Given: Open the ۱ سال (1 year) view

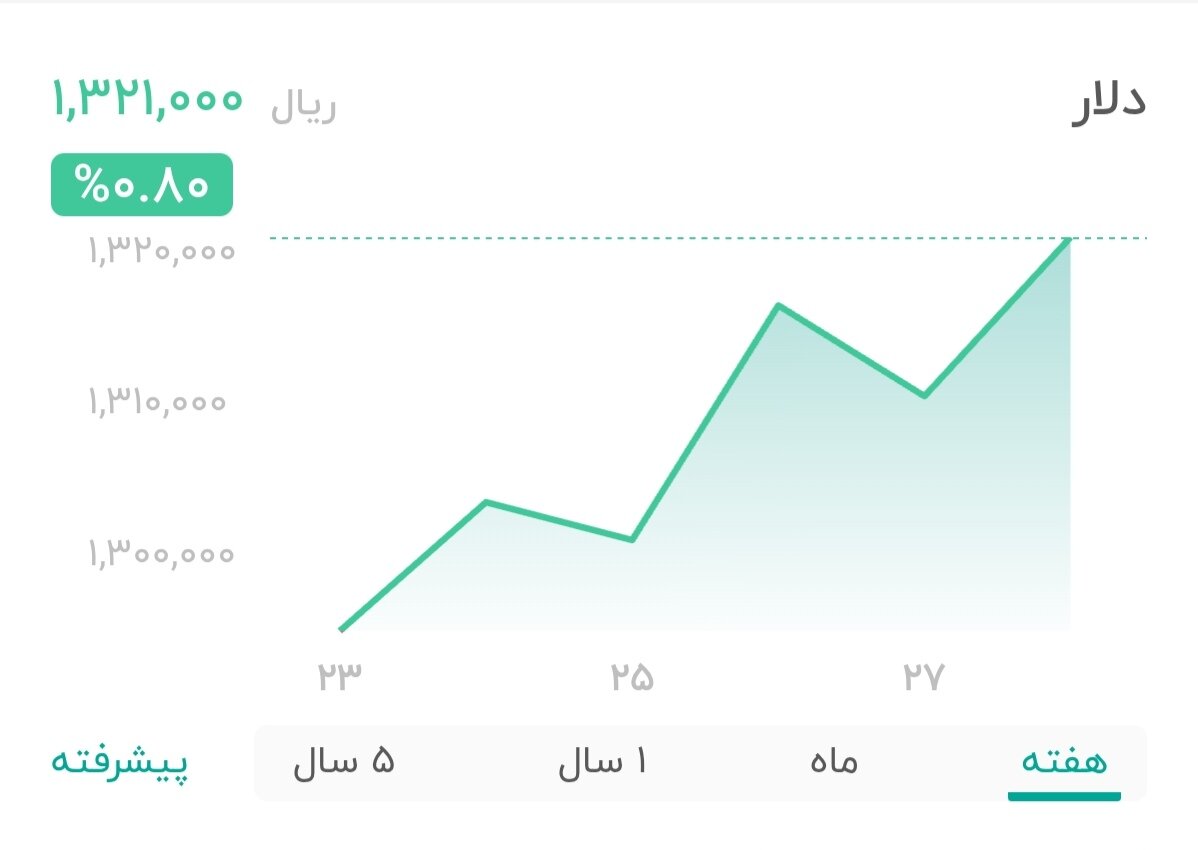Looking at the screenshot, I should (x=604, y=761).
